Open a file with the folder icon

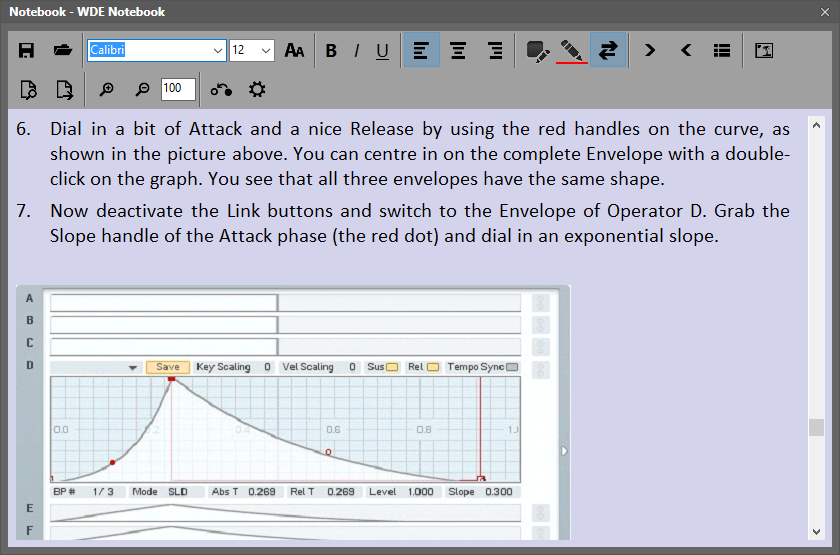coord(63,50)
